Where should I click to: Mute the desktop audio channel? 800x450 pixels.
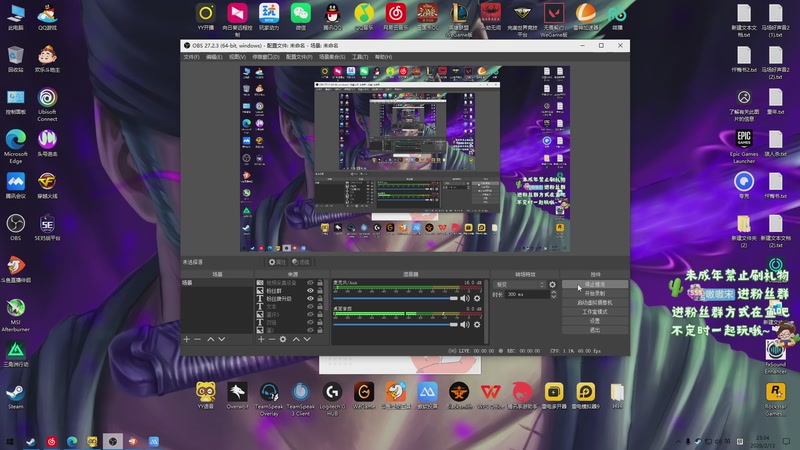(465, 324)
